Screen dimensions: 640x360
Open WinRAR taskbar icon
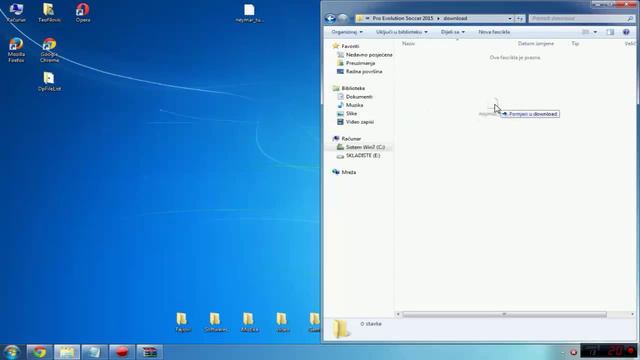[x=149, y=352]
